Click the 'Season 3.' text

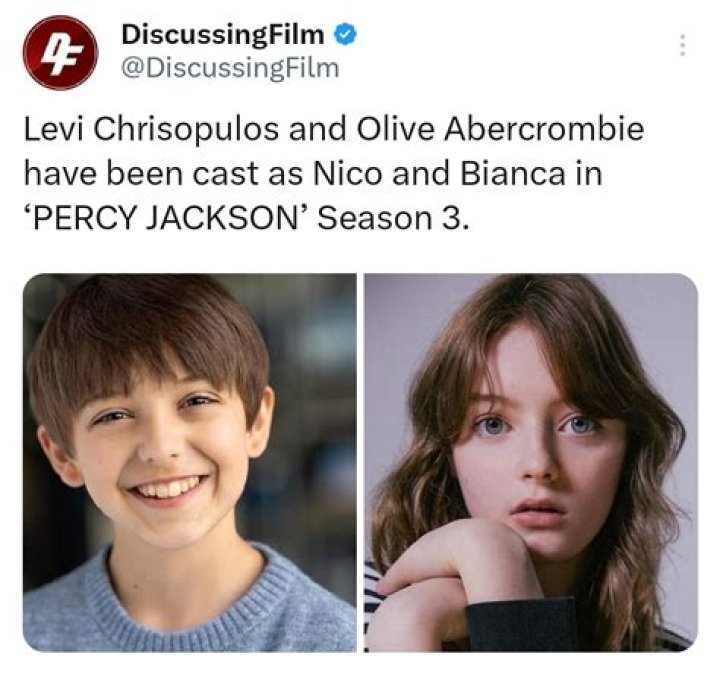tap(394, 218)
